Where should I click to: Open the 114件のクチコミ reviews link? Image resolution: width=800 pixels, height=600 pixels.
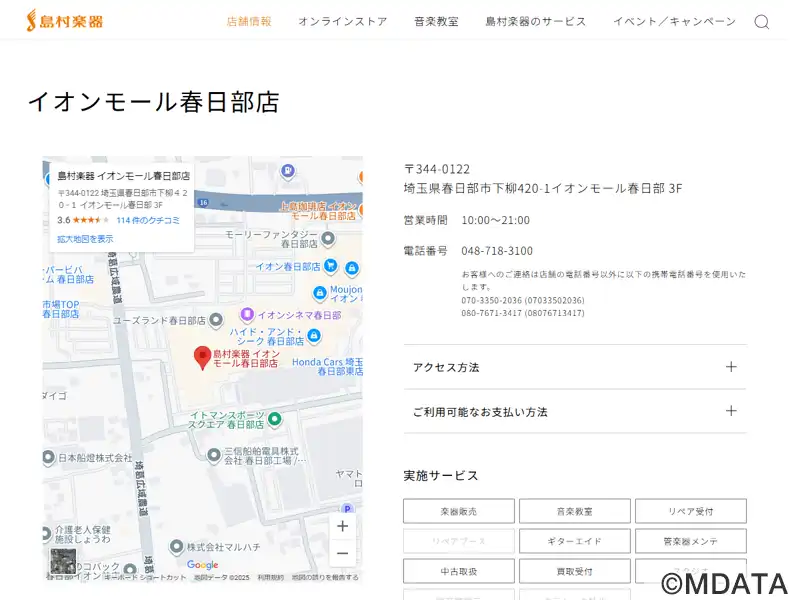[148, 220]
